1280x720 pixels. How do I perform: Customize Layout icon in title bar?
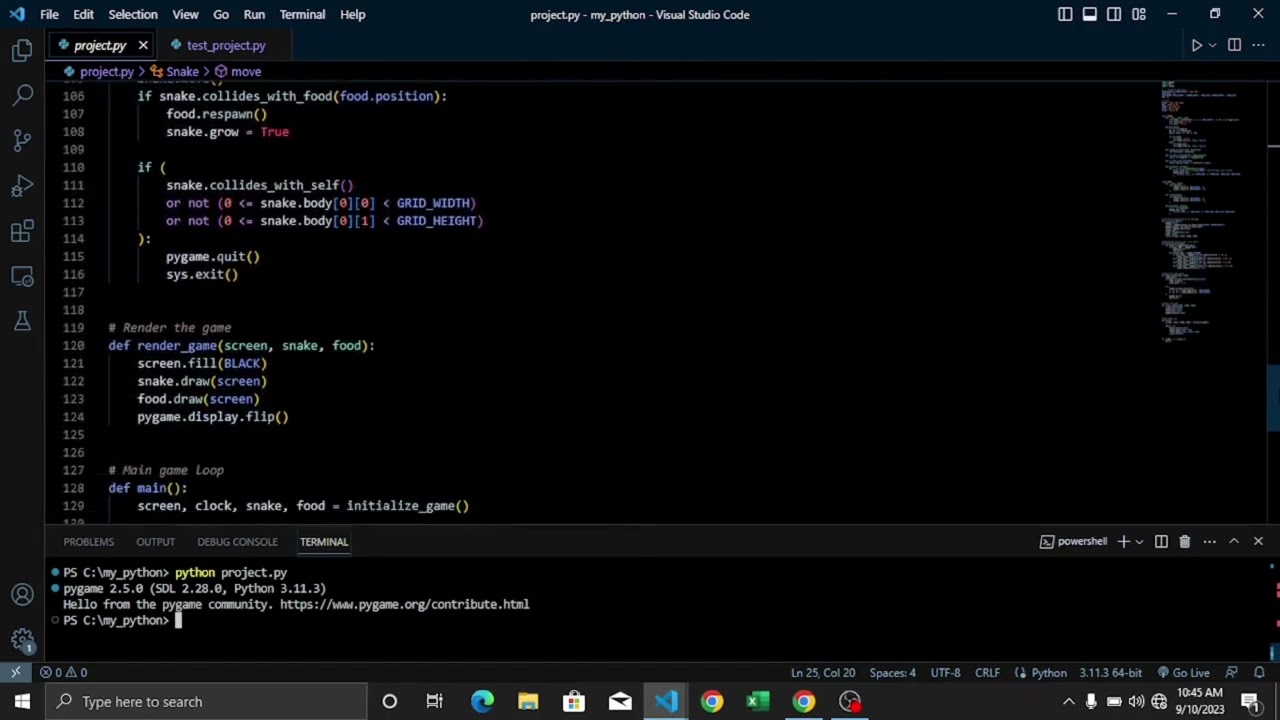pyautogui.click(x=1139, y=14)
